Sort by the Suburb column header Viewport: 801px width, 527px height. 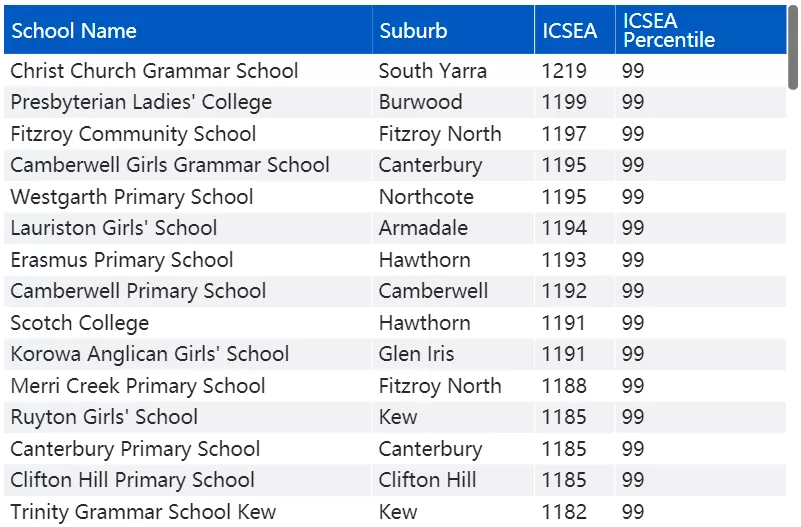(x=454, y=30)
